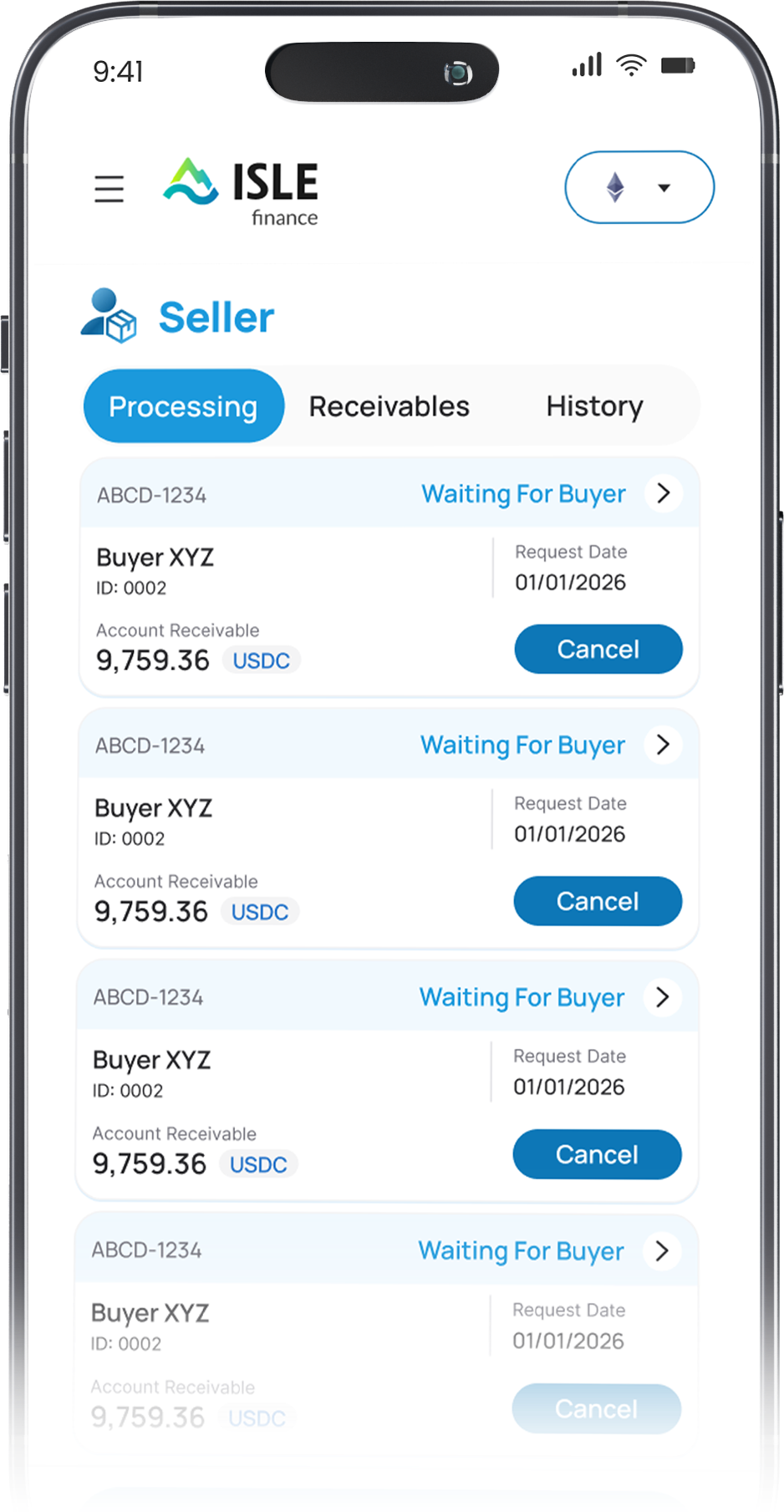784x1512 pixels.
Task: Click the USDC badge in first card
Action: 261,660
